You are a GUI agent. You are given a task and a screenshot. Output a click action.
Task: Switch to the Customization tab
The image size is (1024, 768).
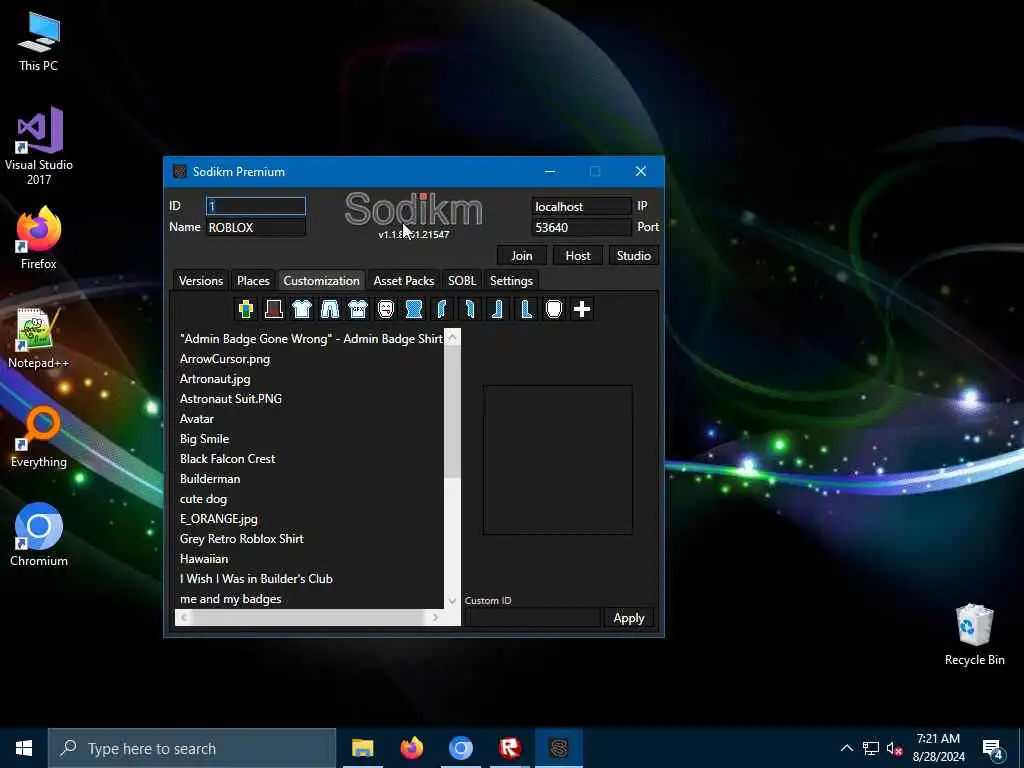[x=321, y=281]
